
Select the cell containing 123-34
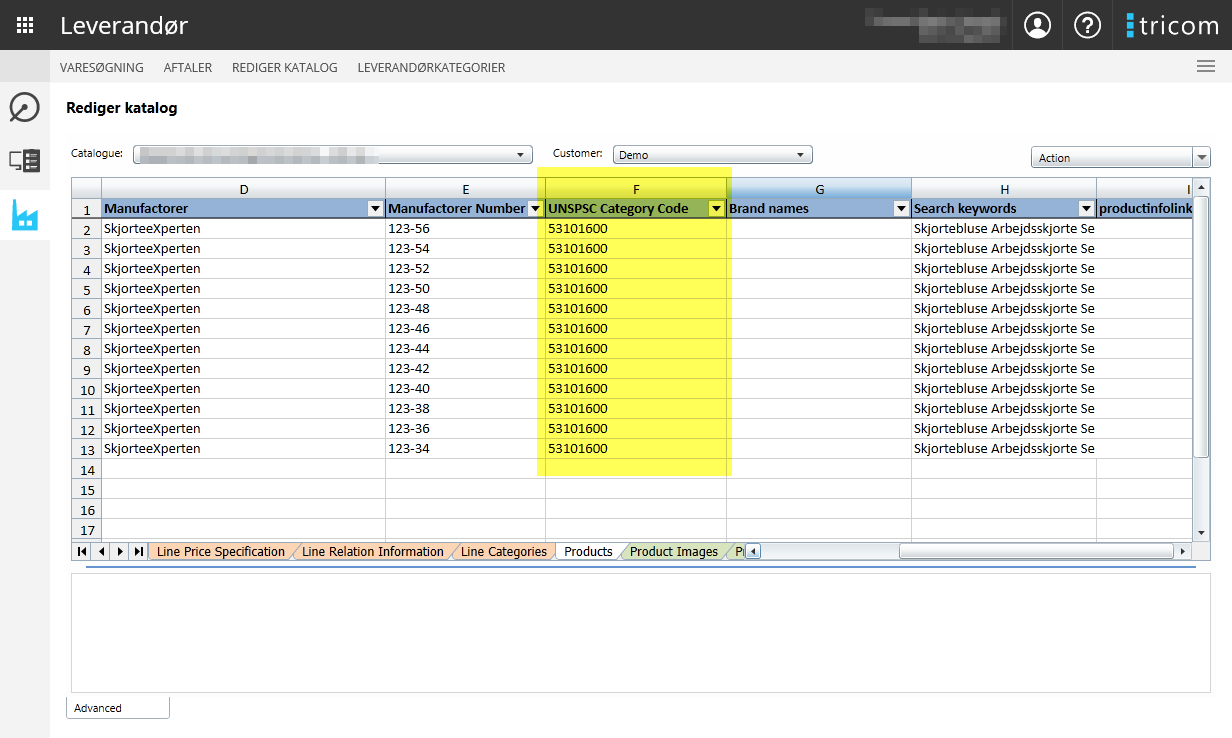click(466, 449)
